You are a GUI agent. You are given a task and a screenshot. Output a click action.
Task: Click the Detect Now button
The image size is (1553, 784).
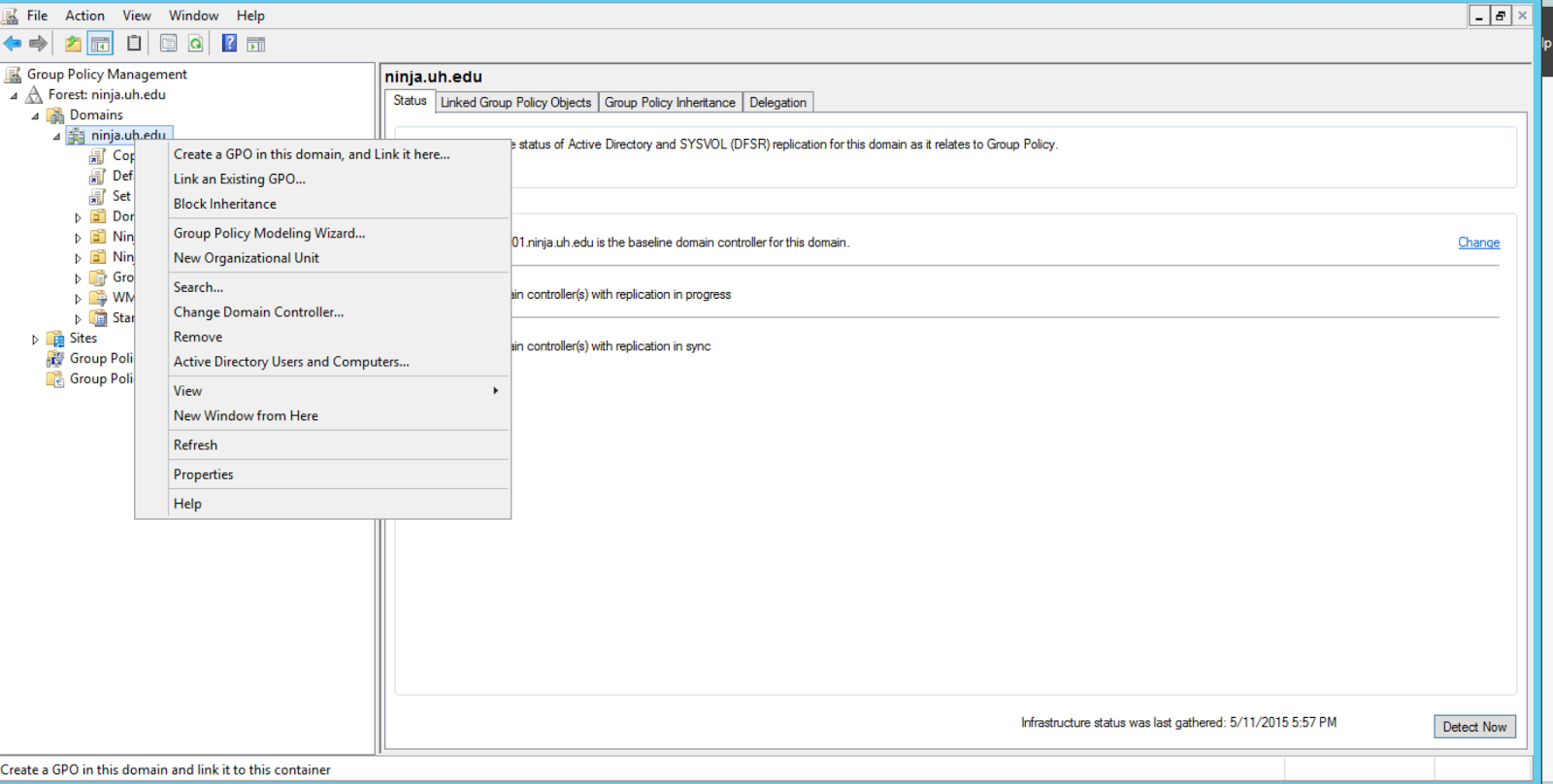coord(1474,727)
